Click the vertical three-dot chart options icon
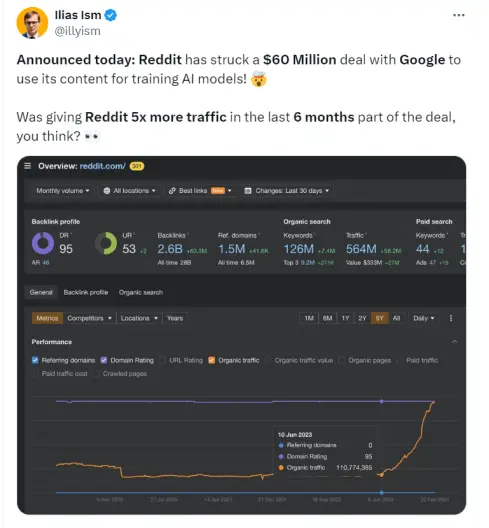The width and height of the screenshot is (489, 528). 451,318
